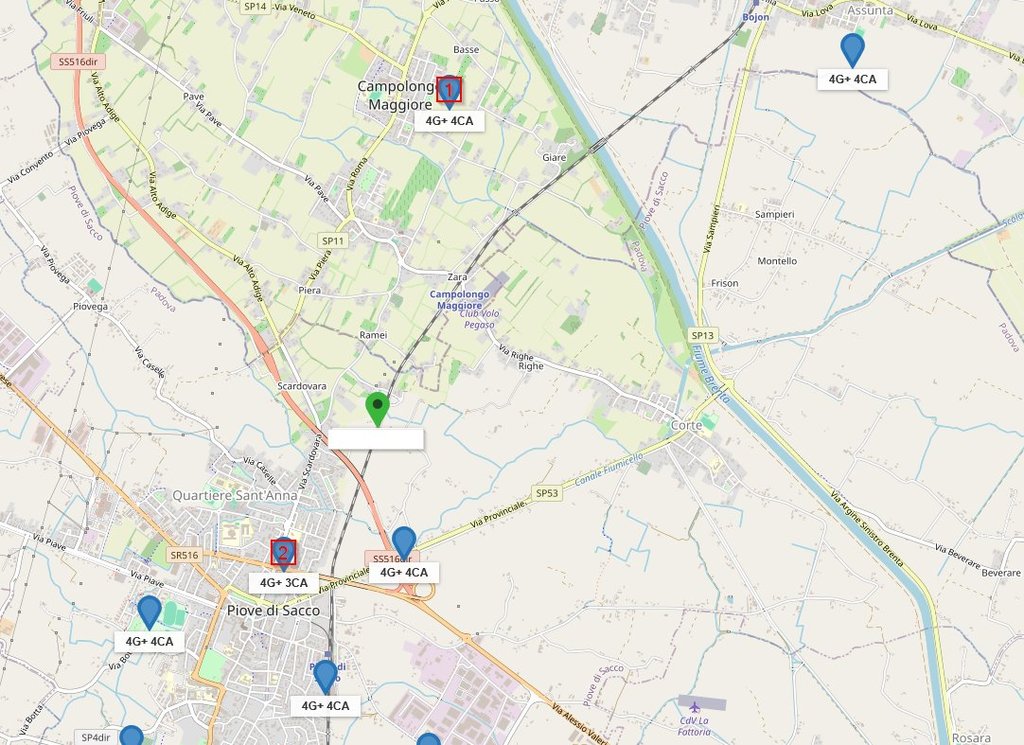Click the blue pin west of Piove di Sacco
The image size is (1024, 745).
150,612
